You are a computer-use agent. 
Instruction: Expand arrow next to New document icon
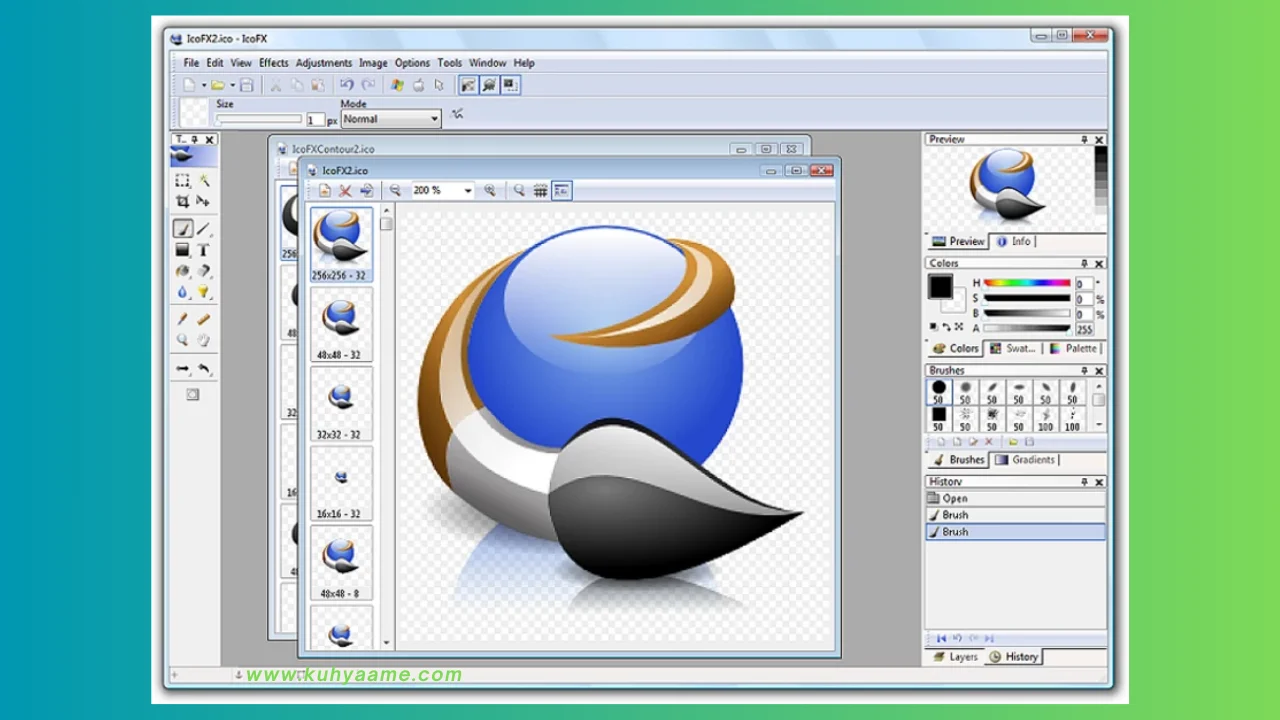coord(203,85)
